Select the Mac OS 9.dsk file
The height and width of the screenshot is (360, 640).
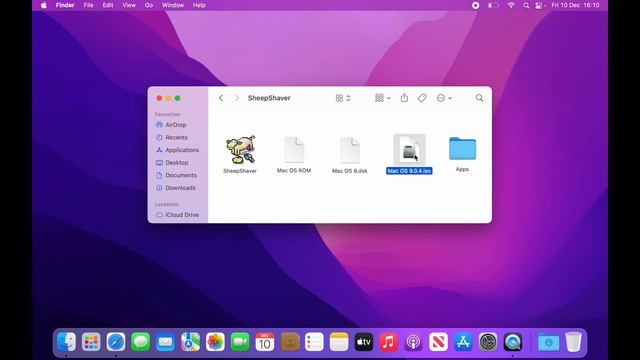coord(350,149)
